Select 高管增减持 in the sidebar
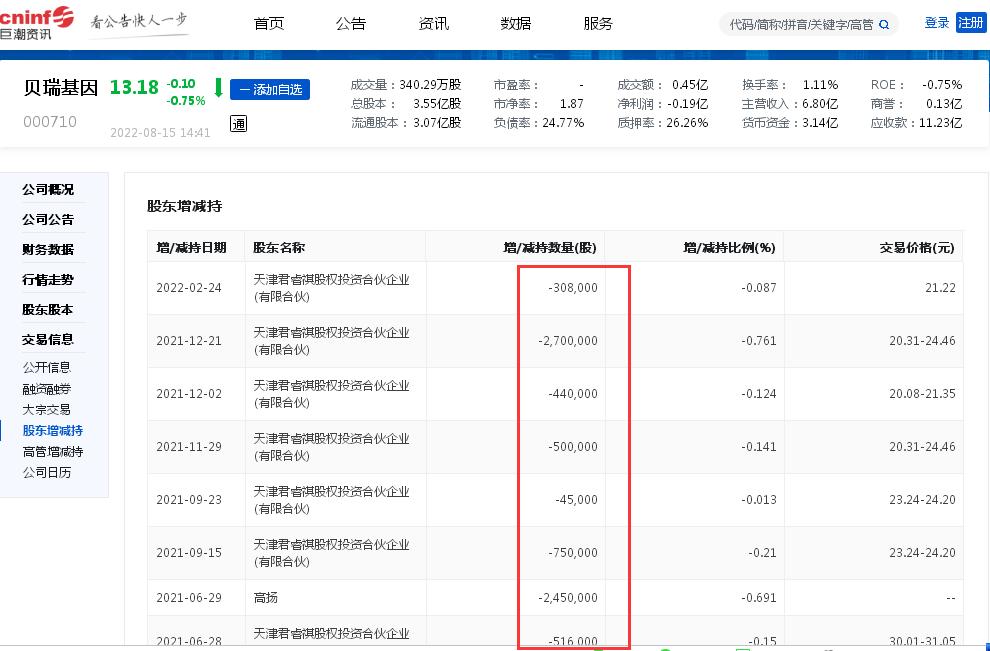Viewport: 990px width, 651px height. pos(51,451)
